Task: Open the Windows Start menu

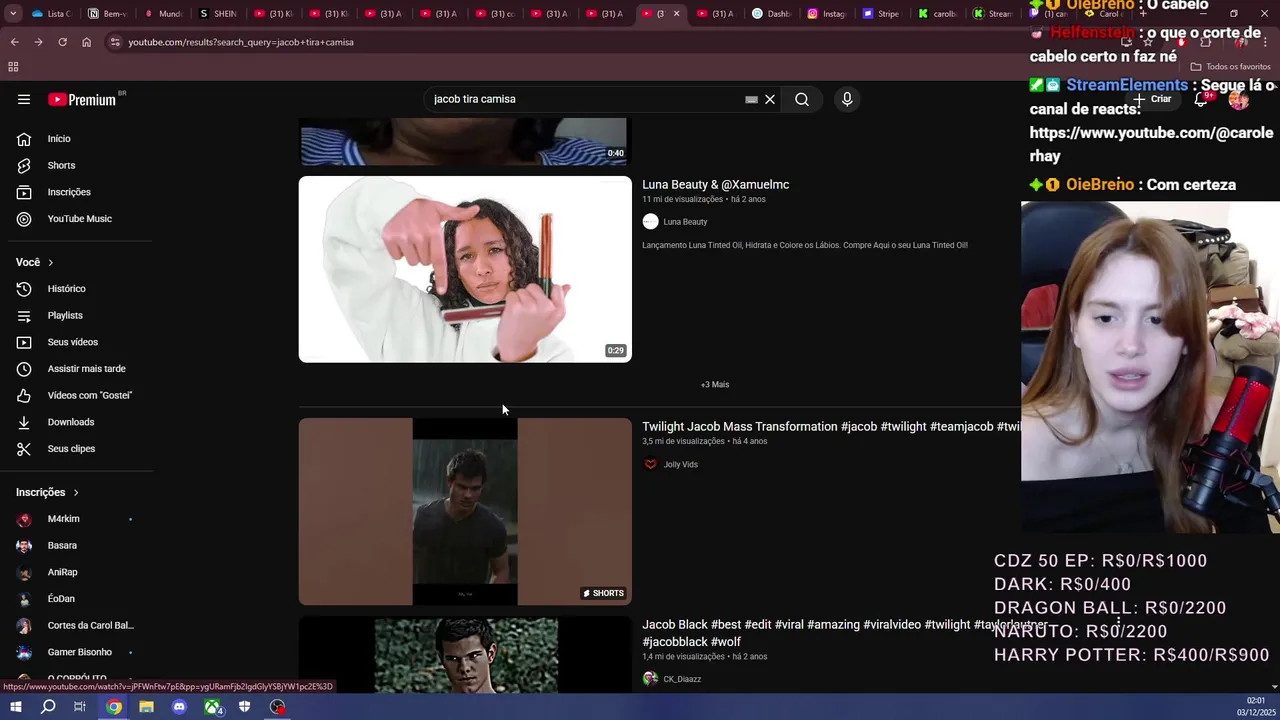Action: (15, 707)
